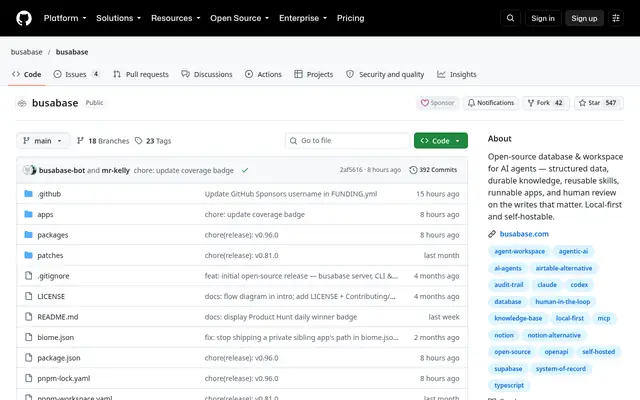This screenshot has height=400, width=640.
Task: Open the Security and quality tab
Action: click(385, 74)
